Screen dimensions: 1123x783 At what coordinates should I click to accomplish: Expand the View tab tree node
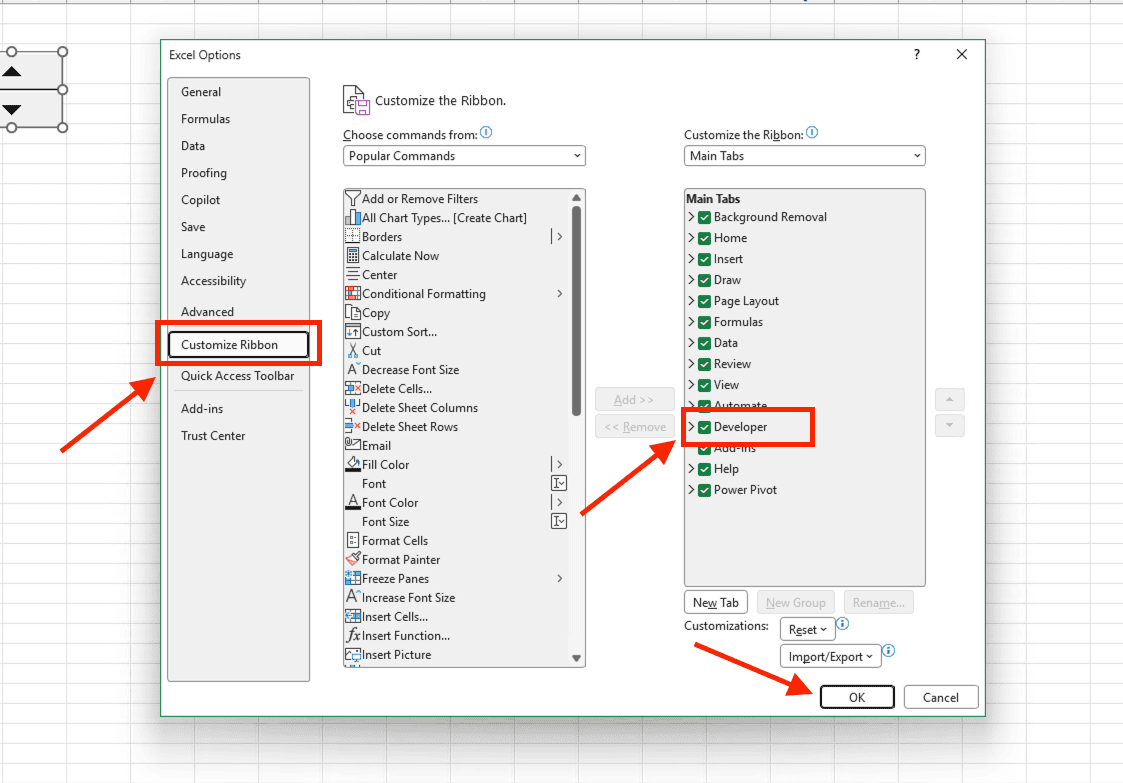click(691, 385)
